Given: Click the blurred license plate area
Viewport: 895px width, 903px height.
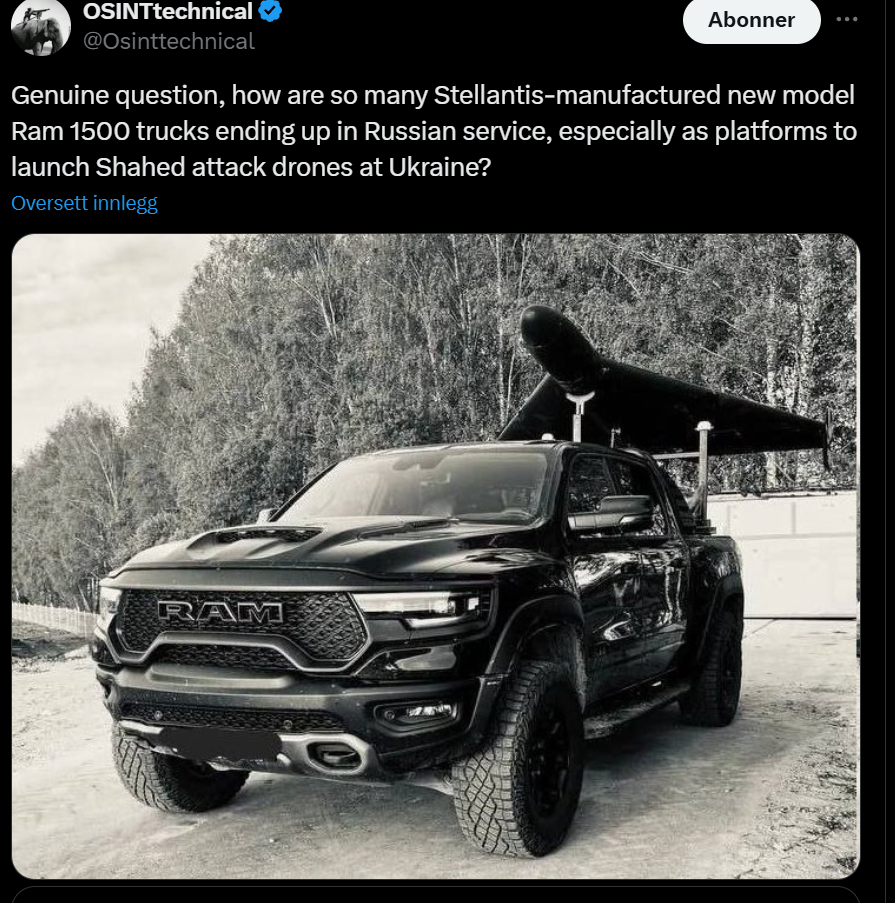Looking at the screenshot, I should click(220, 744).
